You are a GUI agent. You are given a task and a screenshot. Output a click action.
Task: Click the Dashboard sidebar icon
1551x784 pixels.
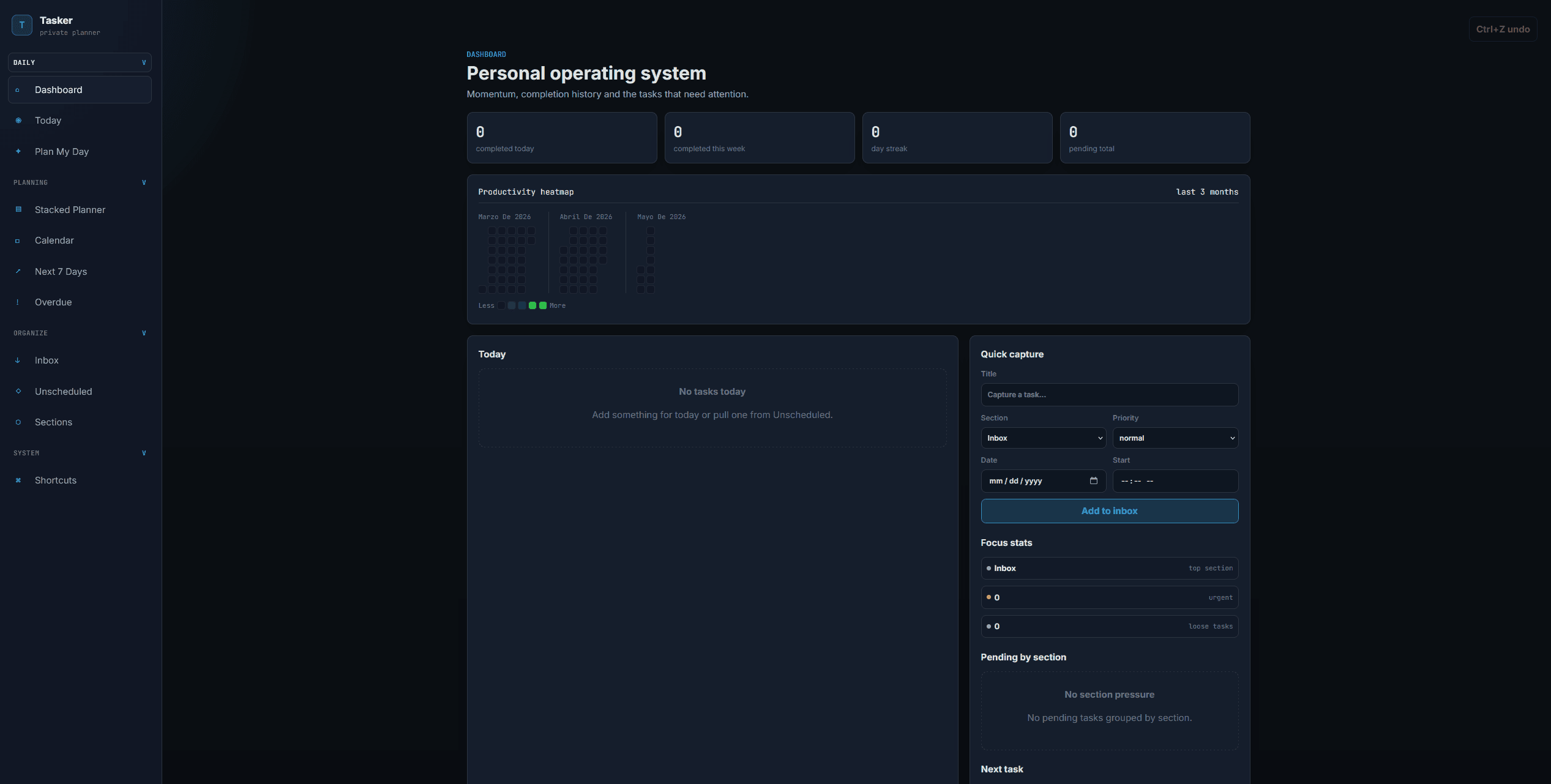click(x=18, y=91)
